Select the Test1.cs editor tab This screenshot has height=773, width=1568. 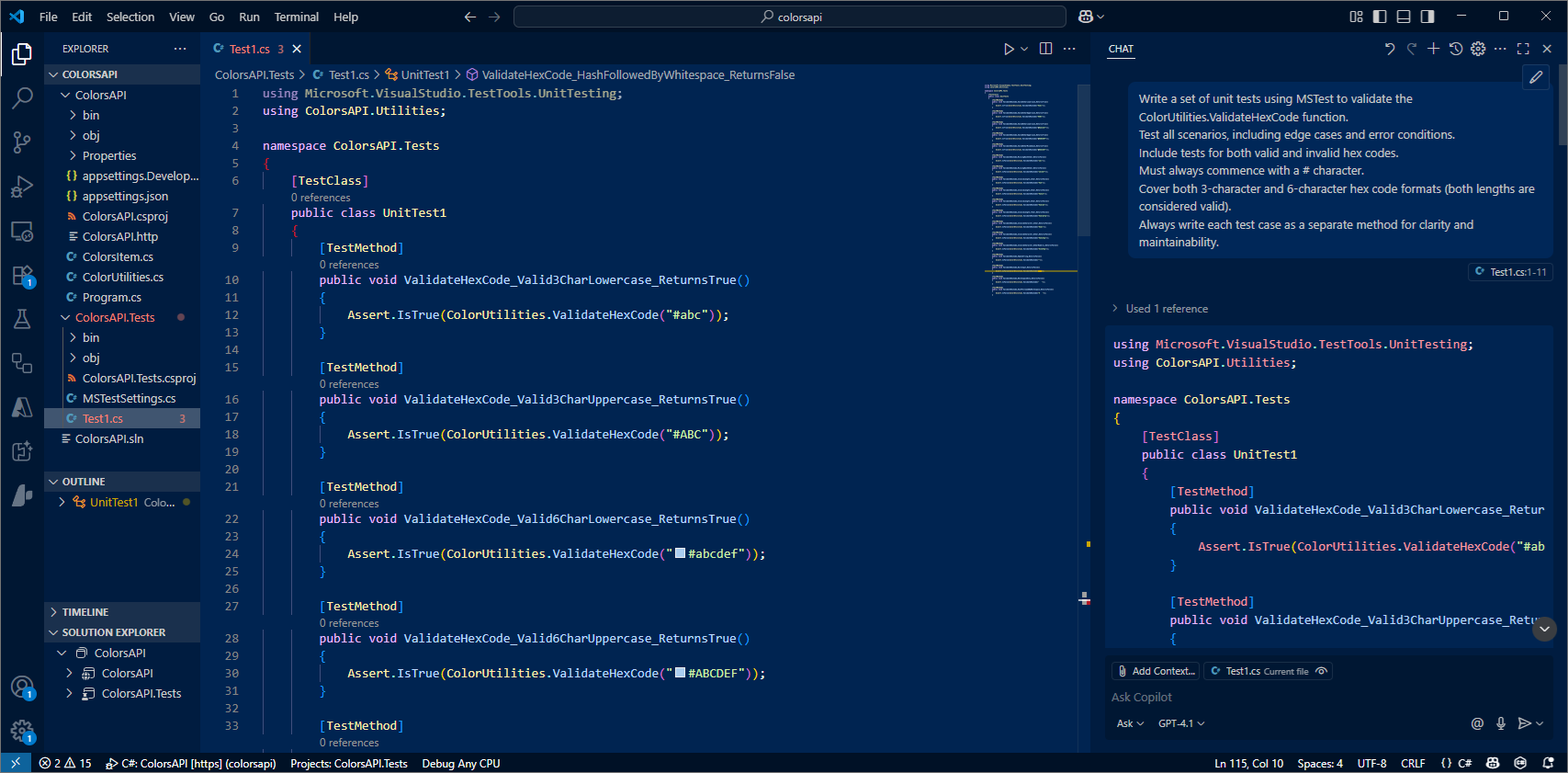coord(250,49)
